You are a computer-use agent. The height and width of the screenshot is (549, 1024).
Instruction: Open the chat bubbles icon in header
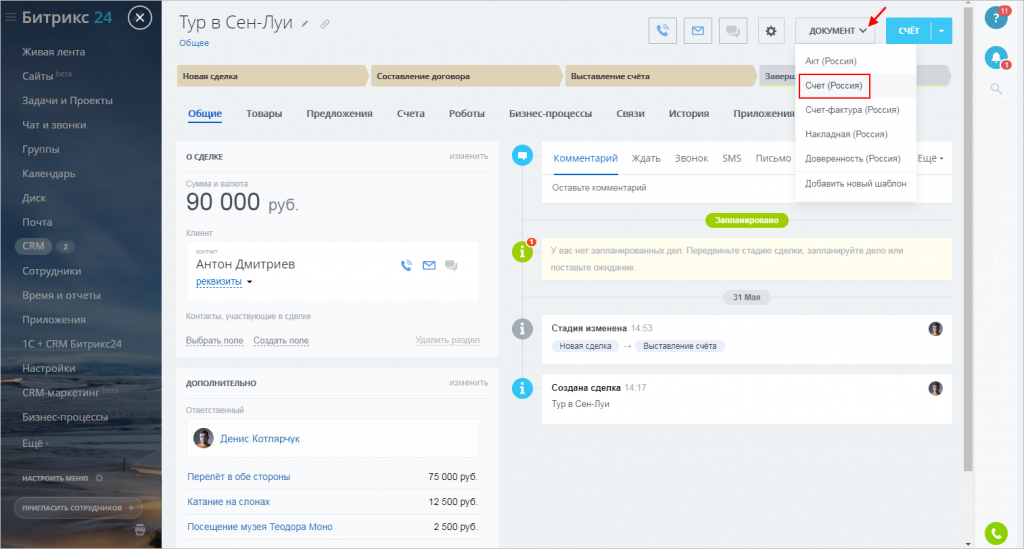point(733,31)
